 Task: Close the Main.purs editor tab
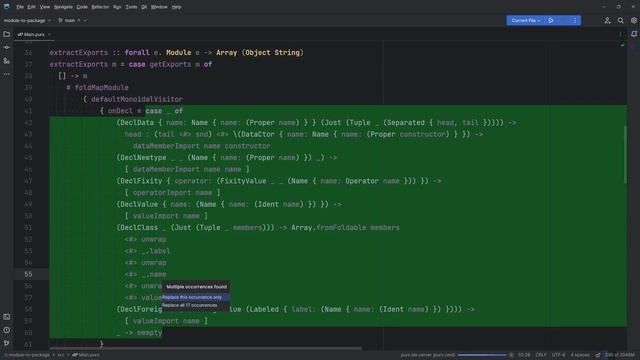click(x=49, y=35)
